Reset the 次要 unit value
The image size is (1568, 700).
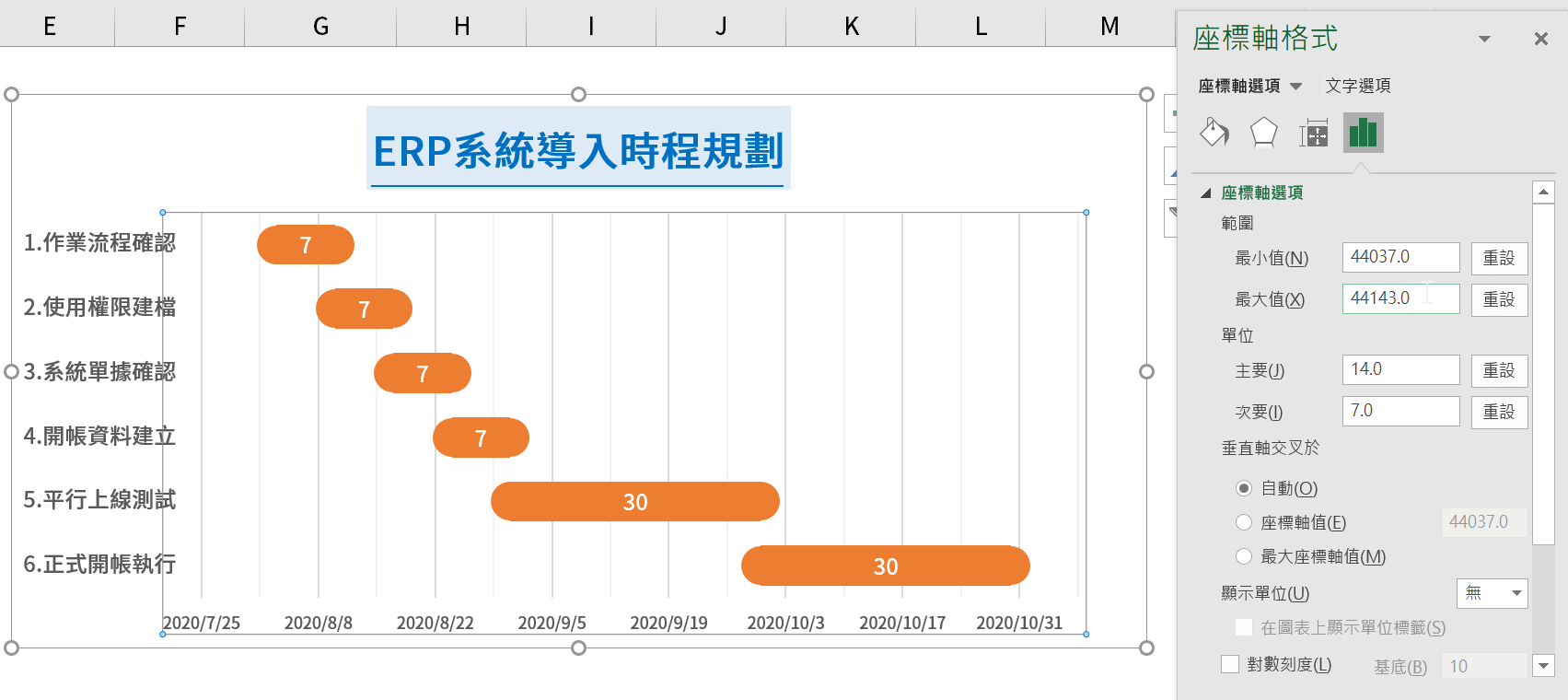coord(1499,412)
